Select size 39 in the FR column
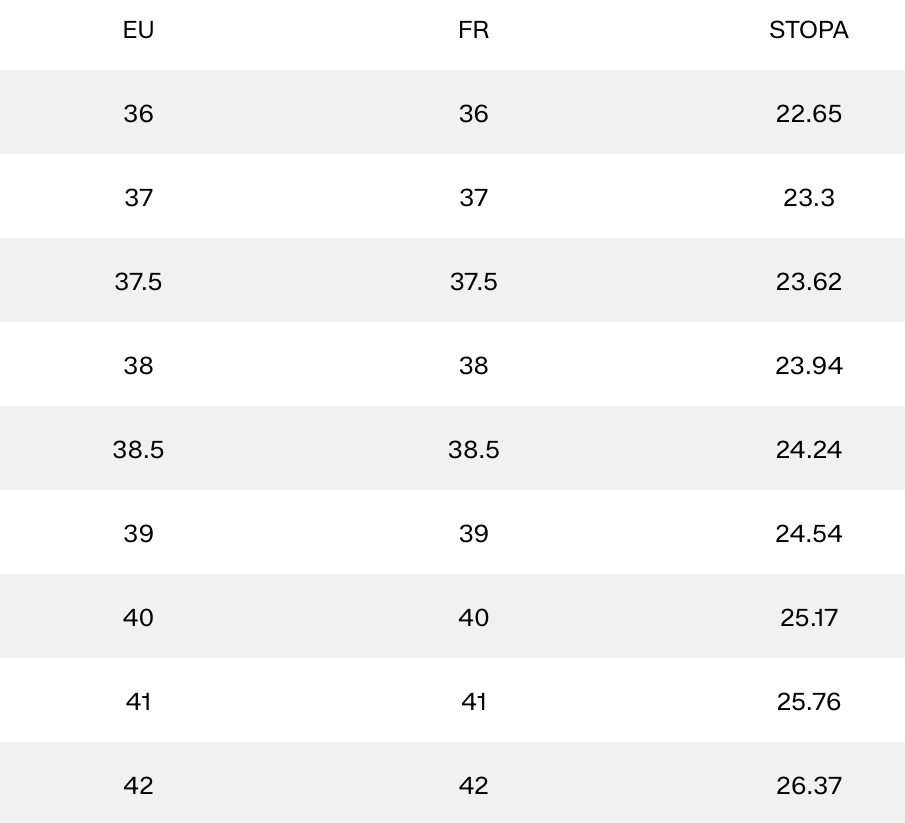Image resolution: width=905 pixels, height=823 pixels. (x=473, y=534)
